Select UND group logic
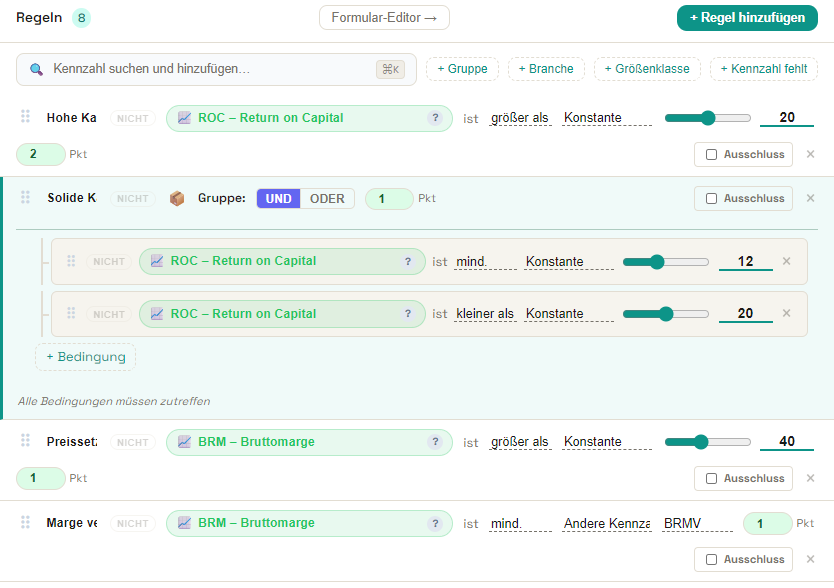 [x=279, y=198]
